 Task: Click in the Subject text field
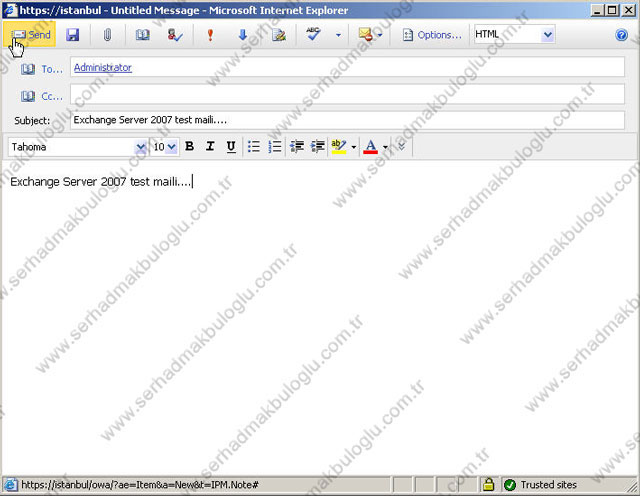click(347, 120)
